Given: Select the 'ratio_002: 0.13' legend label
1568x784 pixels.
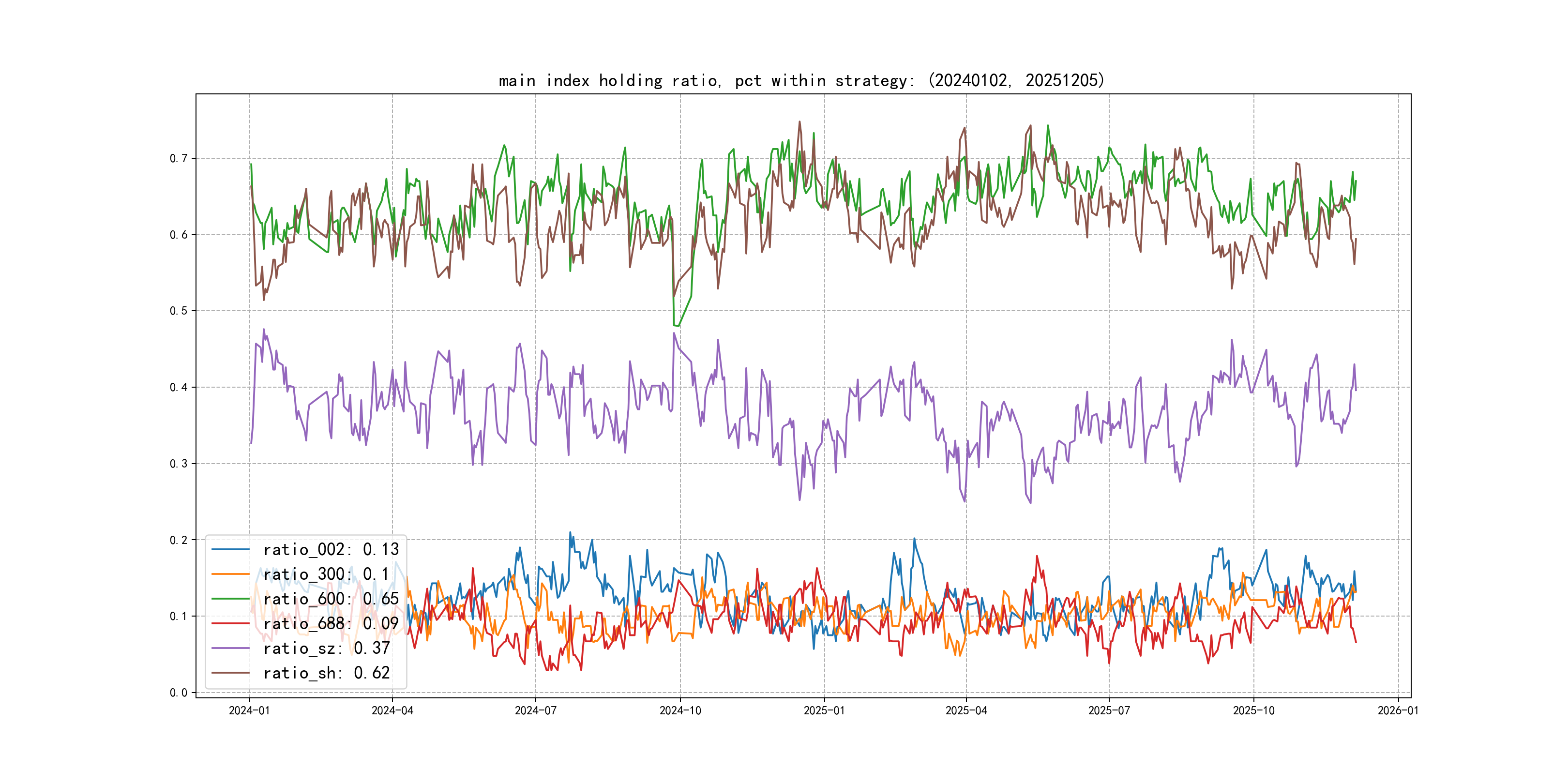Looking at the screenshot, I should [x=331, y=550].
